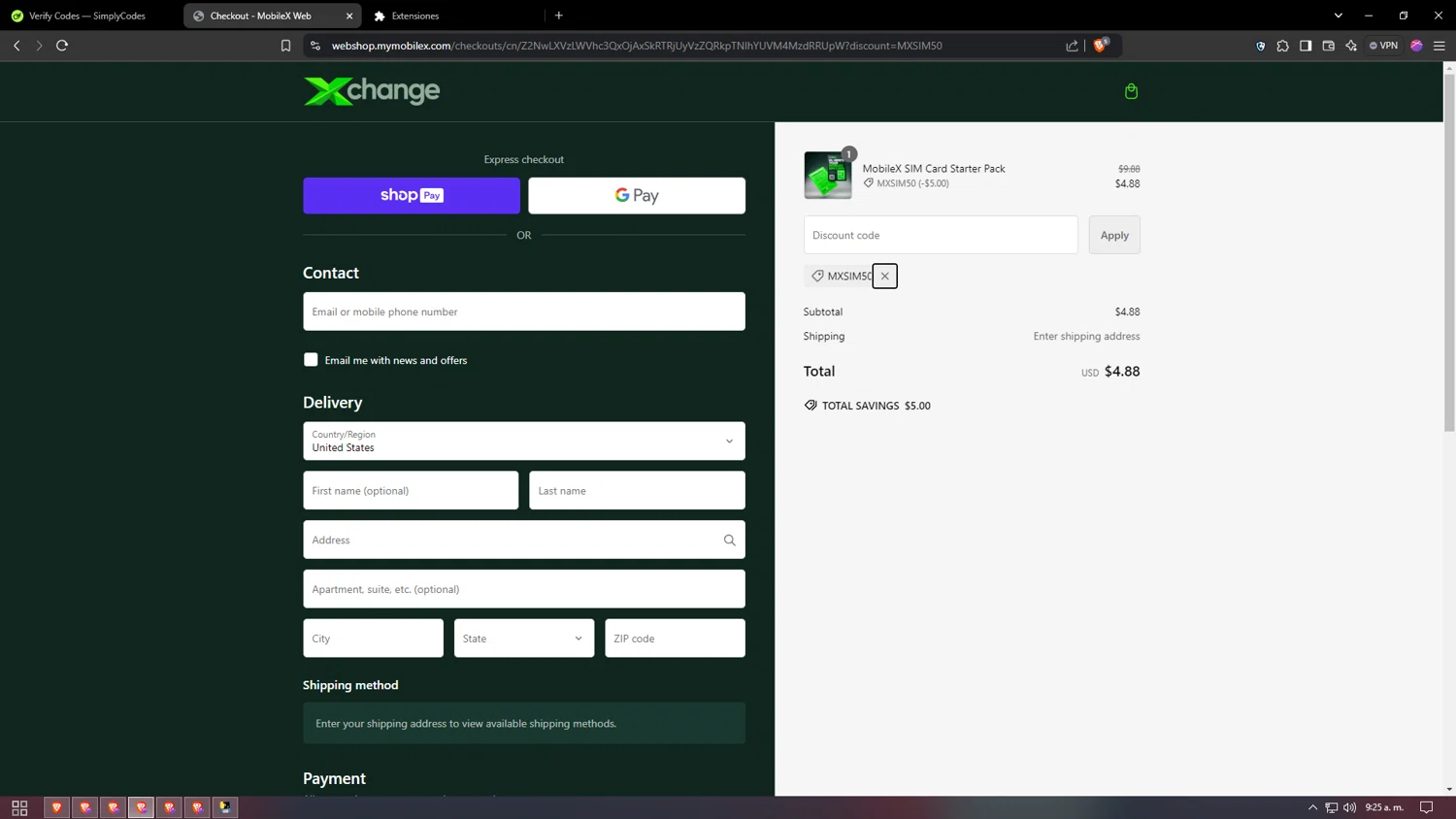Open the volume control in system tray
The height and width of the screenshot is (819, 1456).
pos(1350,807)
